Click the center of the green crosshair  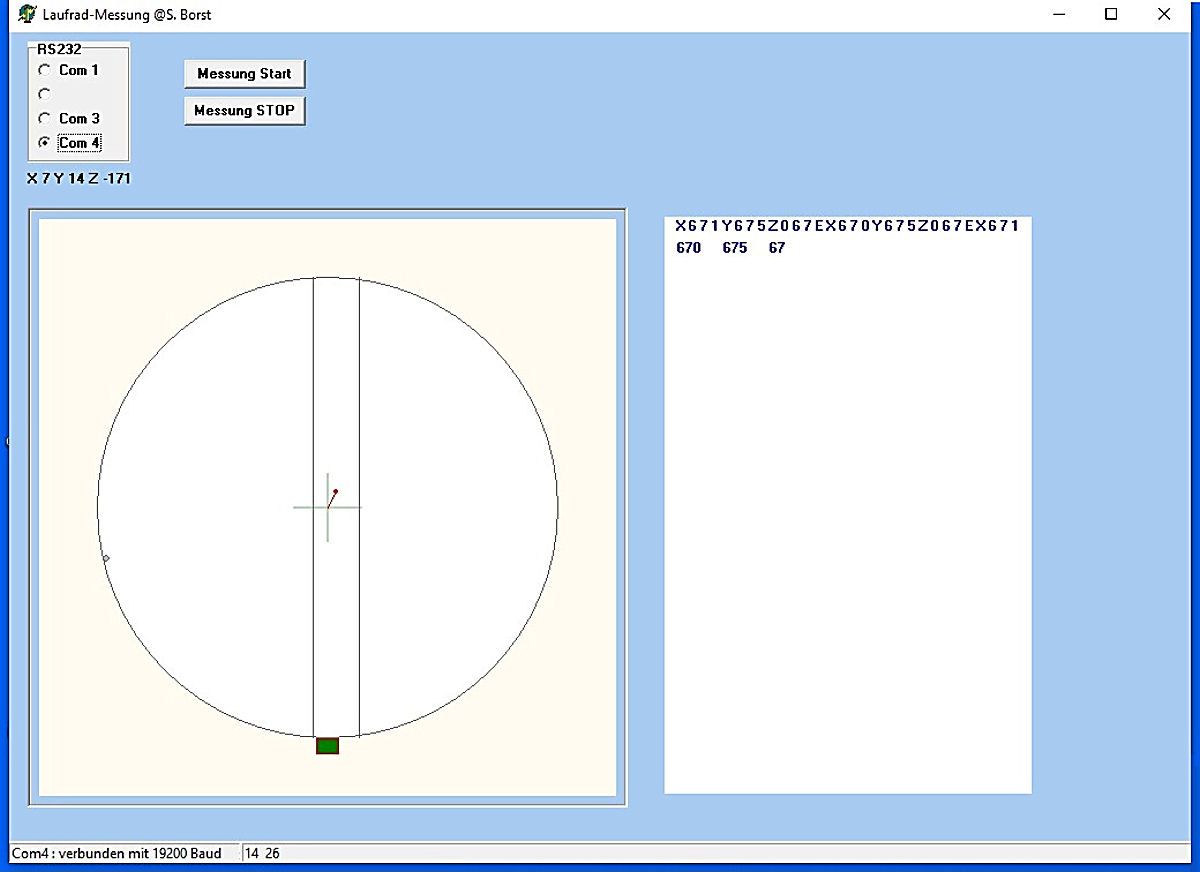coord(328,507)
